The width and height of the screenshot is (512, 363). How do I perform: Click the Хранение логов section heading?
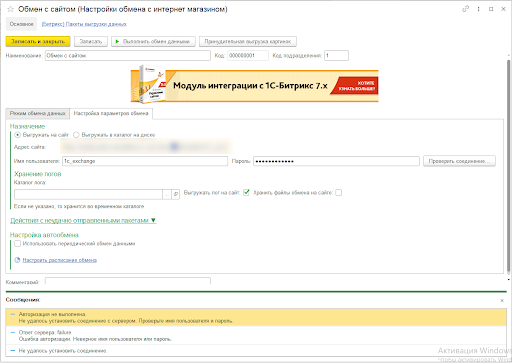pos(37,174)
